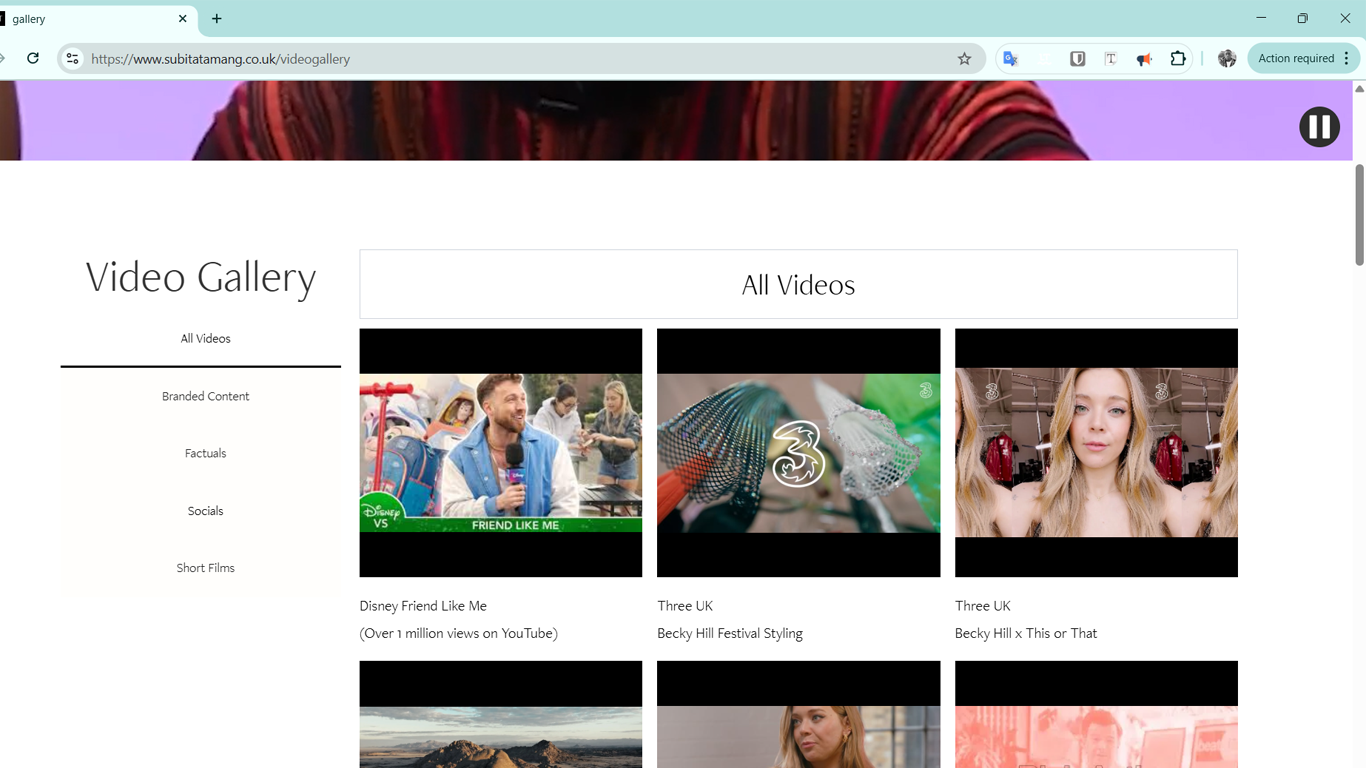Screen dimensions: 1366x768
Task: Open the browser profile avatar
Action: [1227, 59]
